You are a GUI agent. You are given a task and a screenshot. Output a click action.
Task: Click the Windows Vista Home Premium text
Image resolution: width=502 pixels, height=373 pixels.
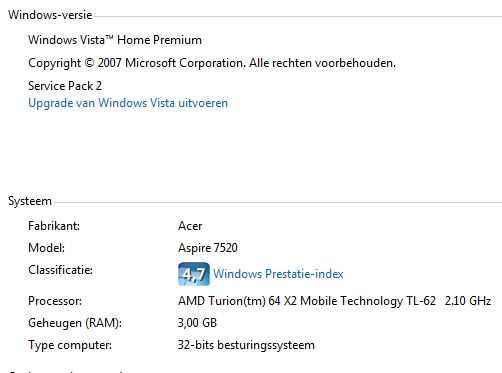click(115, 40)
